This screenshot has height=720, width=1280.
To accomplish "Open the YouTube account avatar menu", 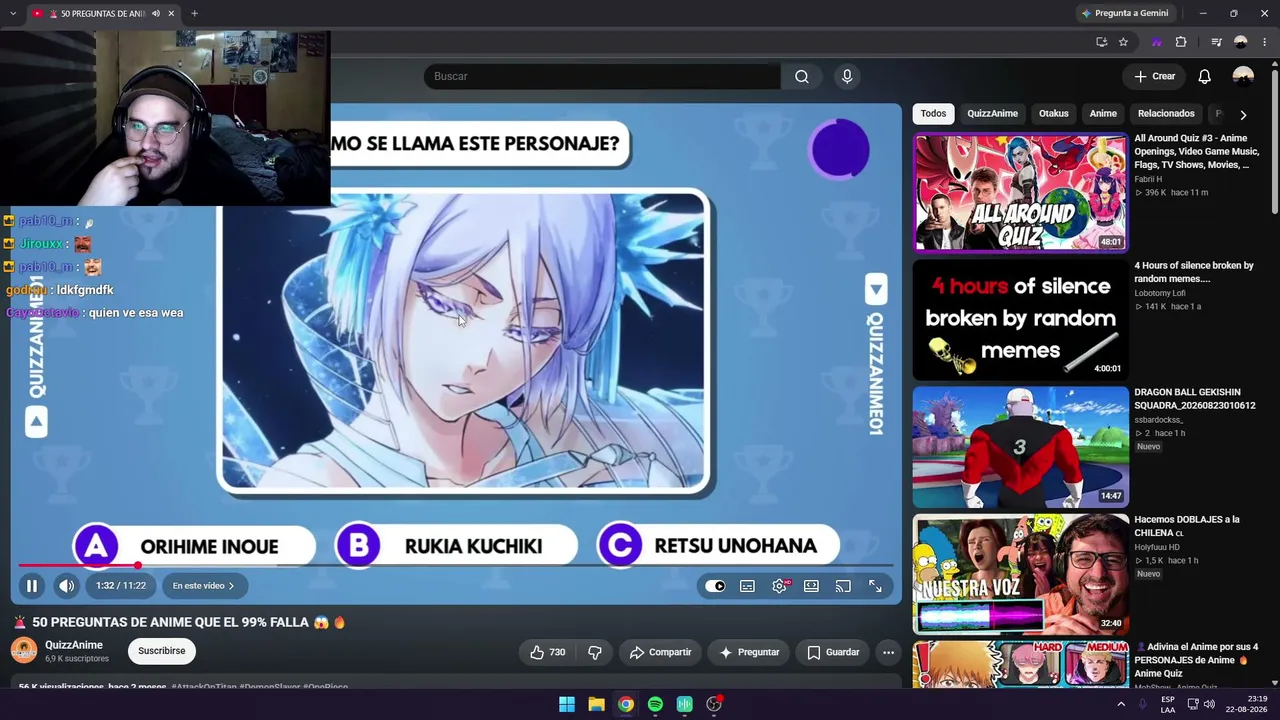I will (1243, 76).
